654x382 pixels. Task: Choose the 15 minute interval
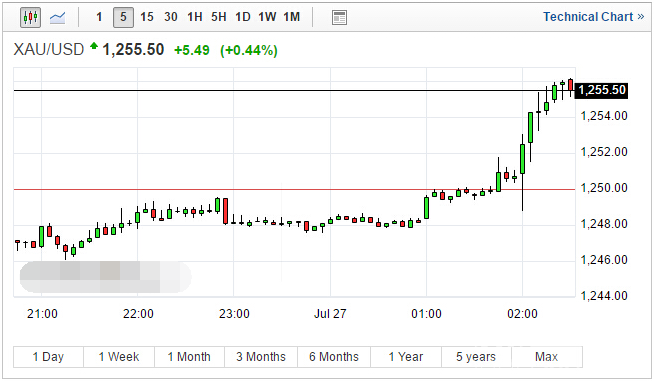pyautogui.click(x=147, y=17)
